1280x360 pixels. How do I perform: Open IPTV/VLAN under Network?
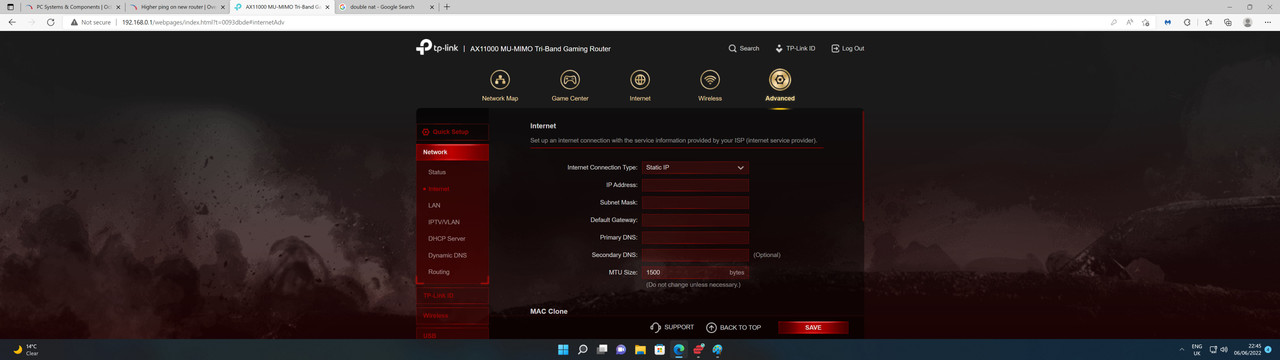pos(444,222)
